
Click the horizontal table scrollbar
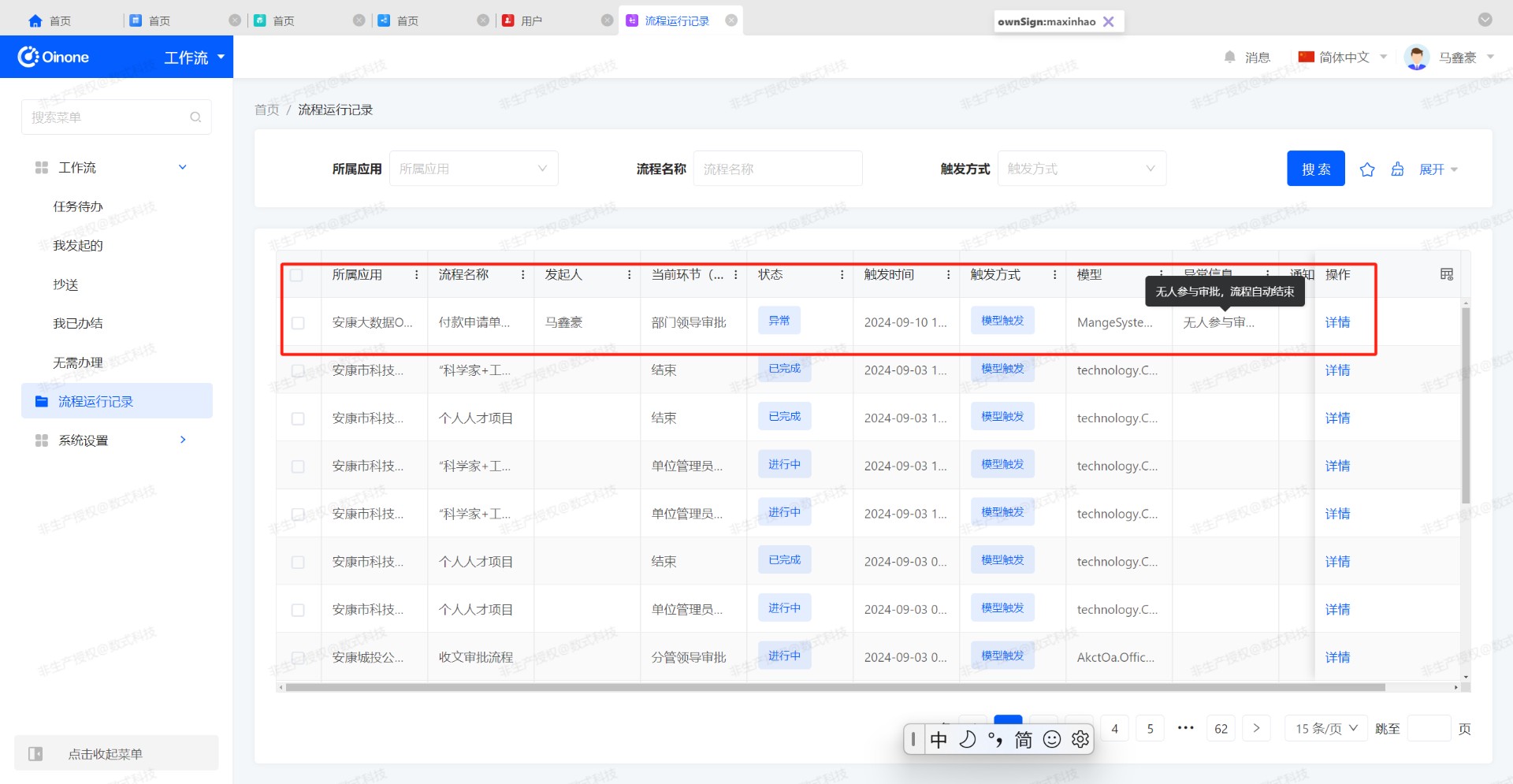[x=835, y=687]
